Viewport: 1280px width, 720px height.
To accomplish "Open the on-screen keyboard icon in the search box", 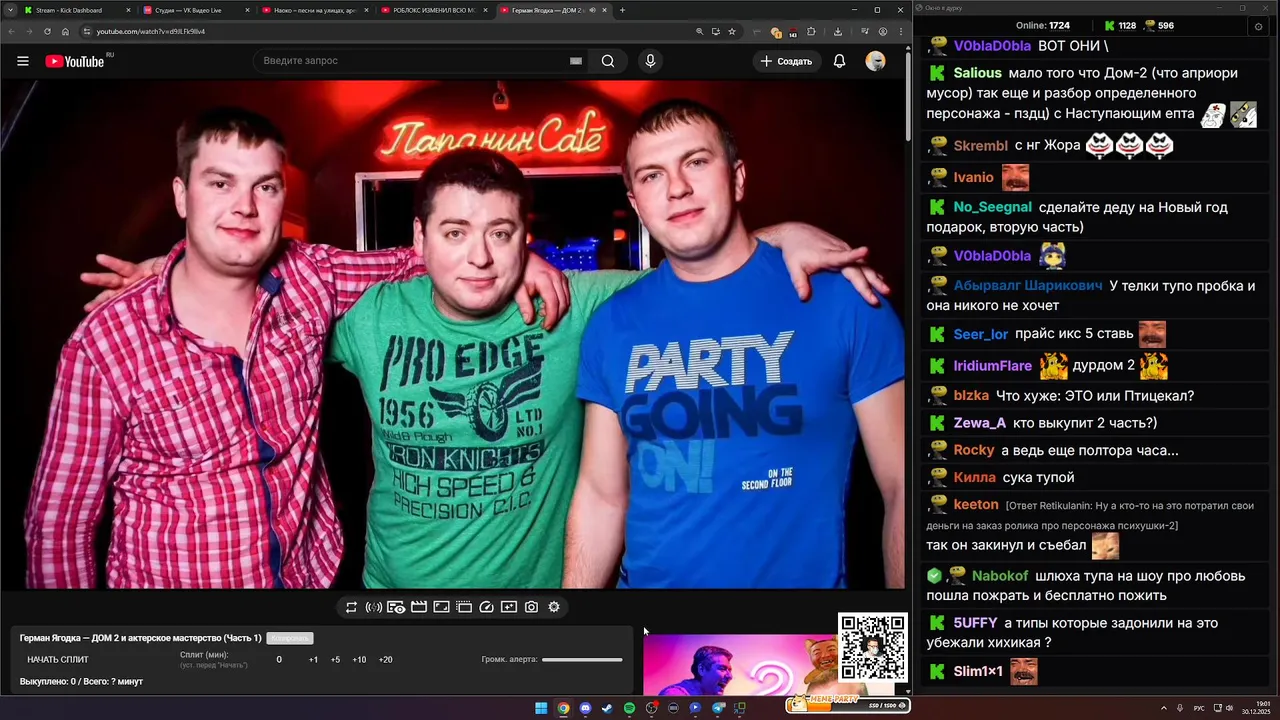I will tap(576, 61).
